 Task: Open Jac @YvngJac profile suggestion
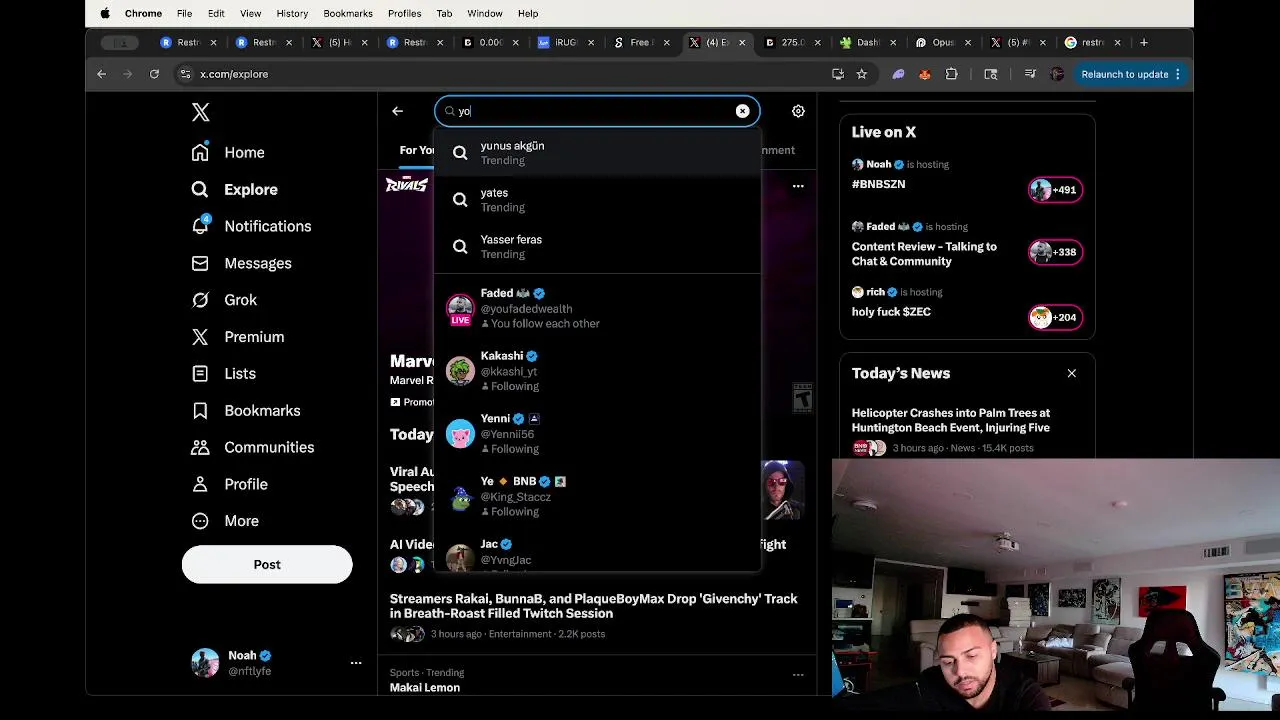(597, 551)
